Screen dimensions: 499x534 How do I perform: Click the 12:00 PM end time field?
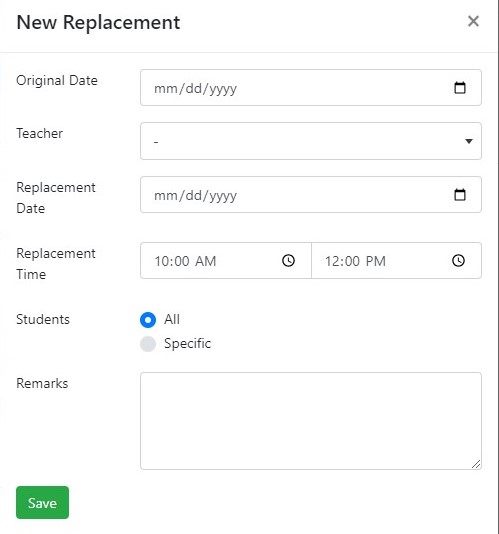[x=396, y=261]
